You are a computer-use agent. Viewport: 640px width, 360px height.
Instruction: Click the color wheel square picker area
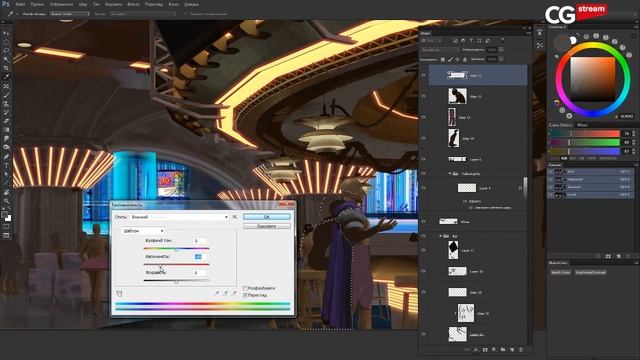[x=593, y=79]
